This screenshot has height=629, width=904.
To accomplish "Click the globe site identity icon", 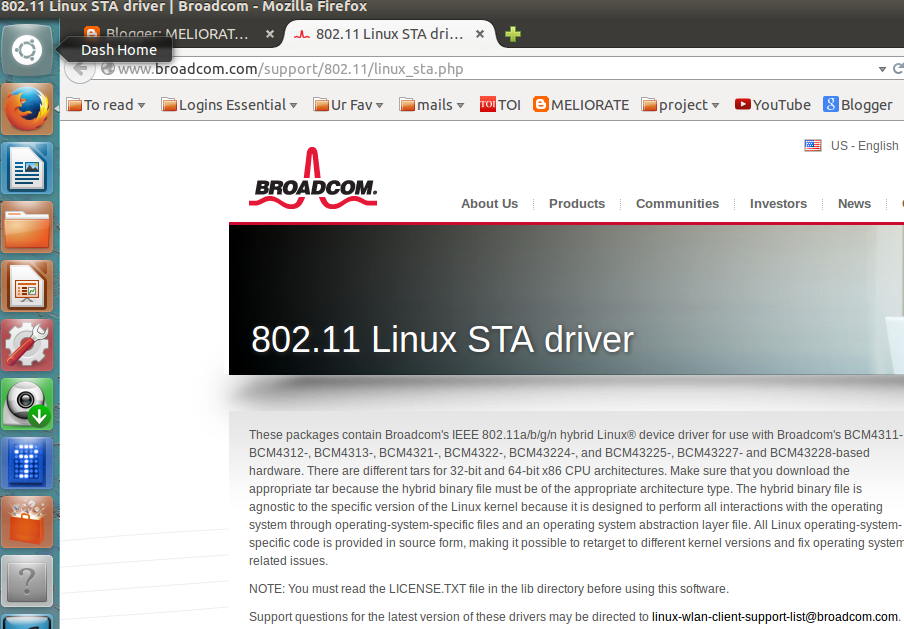I will pos(107,69).
